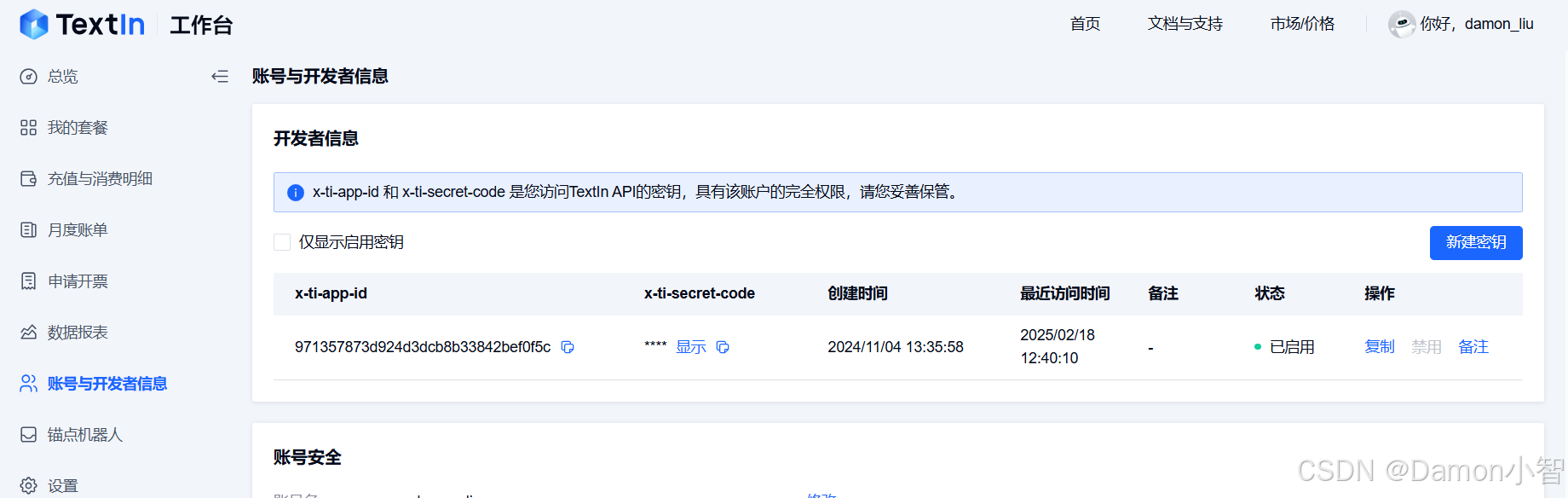
Task: Click the 状态 column header
Action: (x=1270, y=293)
